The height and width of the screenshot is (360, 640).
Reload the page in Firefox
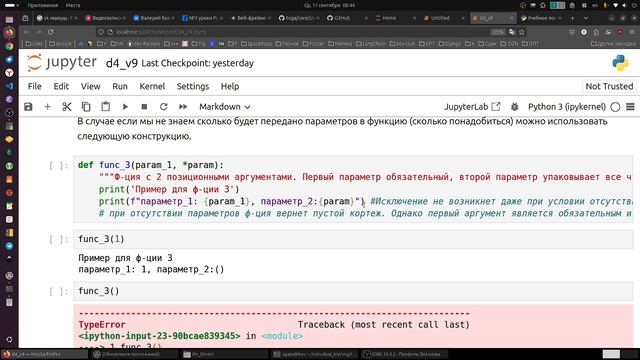(x=51, y=32)
